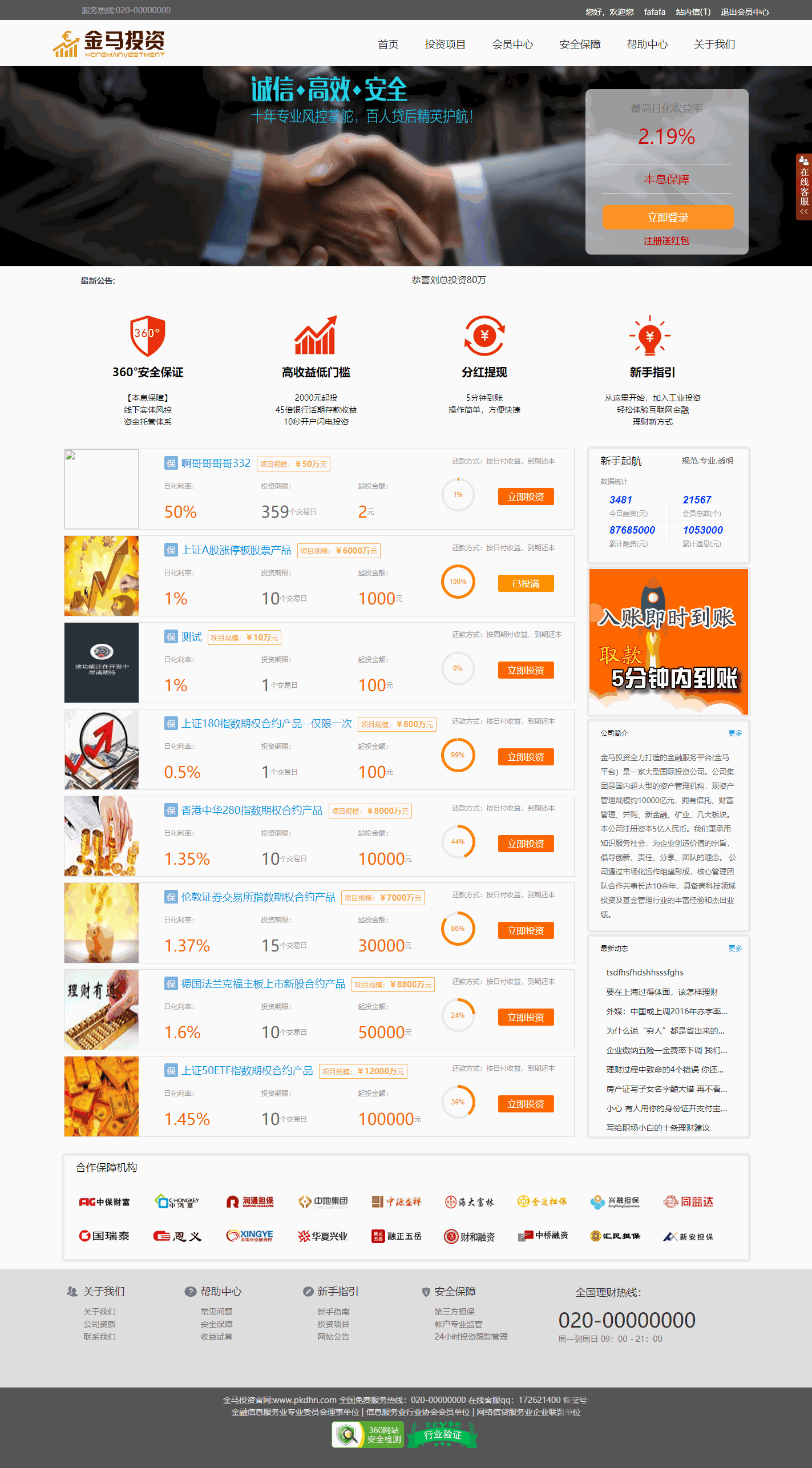This screenshot has width=812, height=1468.
Task: Go to 会员中心 in navigation
Action: 512,45
